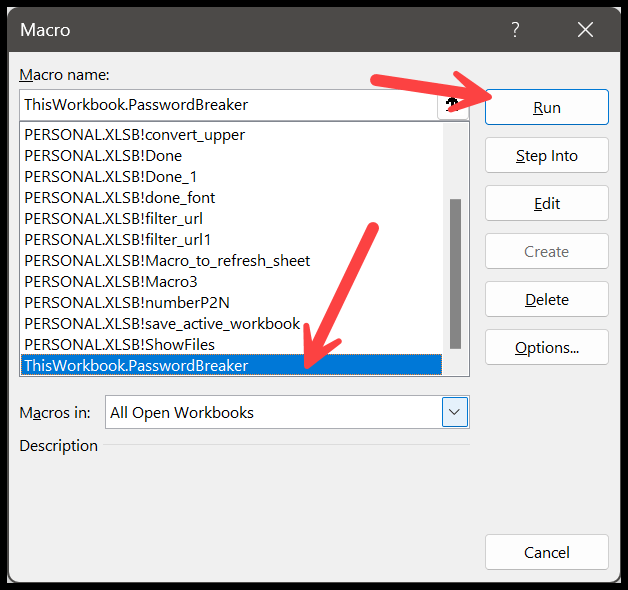
Task: Click the All Open Workbooks combo box
Action: pyautogui.click(x=287, y=412)
